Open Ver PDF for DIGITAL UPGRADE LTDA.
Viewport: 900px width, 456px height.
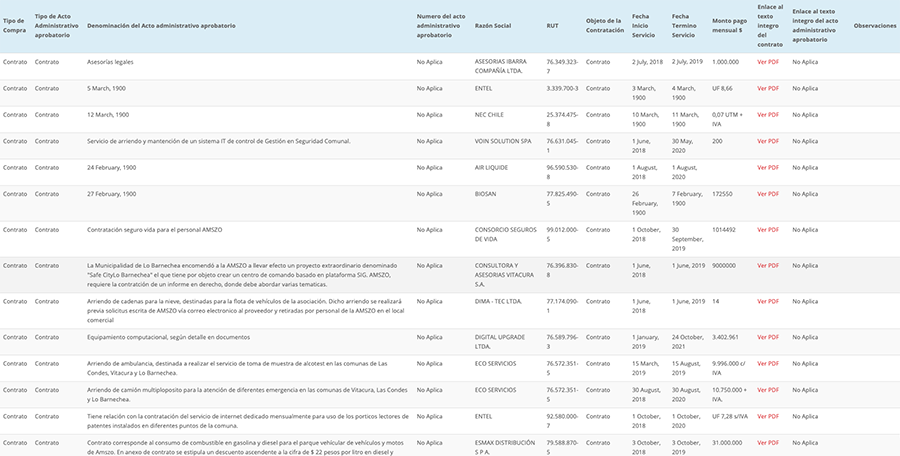tap(767, 337)
